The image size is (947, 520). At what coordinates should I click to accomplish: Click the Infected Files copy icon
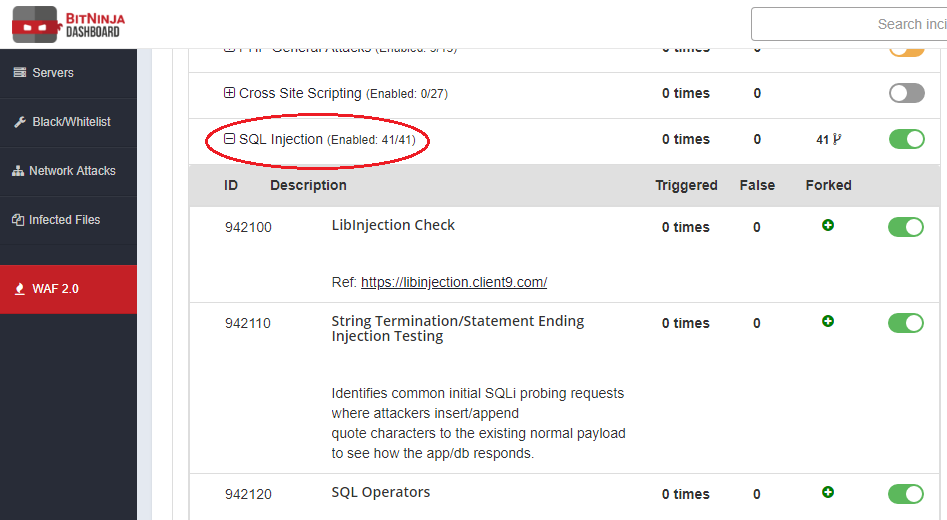pos(18,220)
